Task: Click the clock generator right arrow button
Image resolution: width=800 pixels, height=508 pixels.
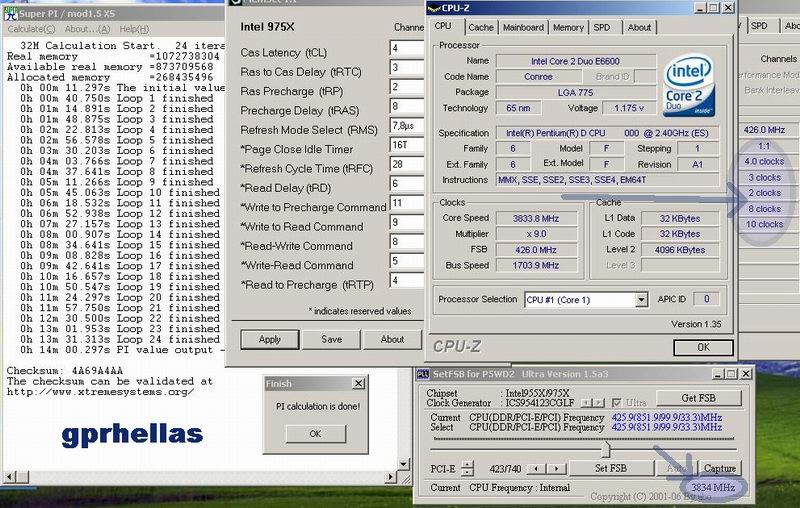Action: click(598, 402)
